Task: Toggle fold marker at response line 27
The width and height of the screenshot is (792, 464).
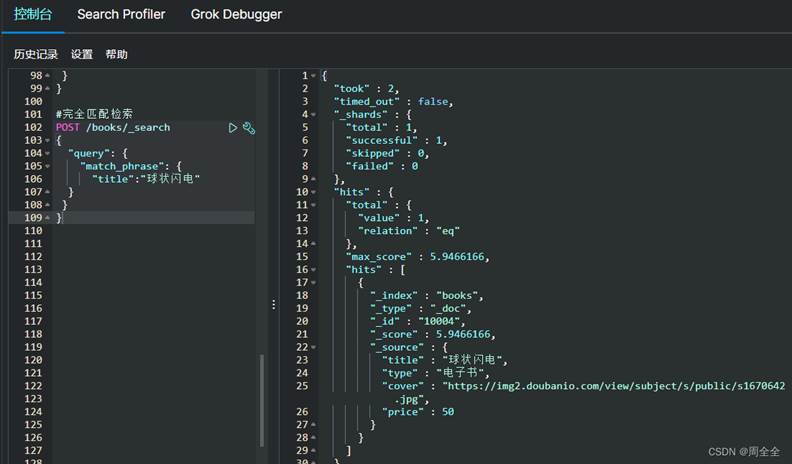Action: click(313, 425)
